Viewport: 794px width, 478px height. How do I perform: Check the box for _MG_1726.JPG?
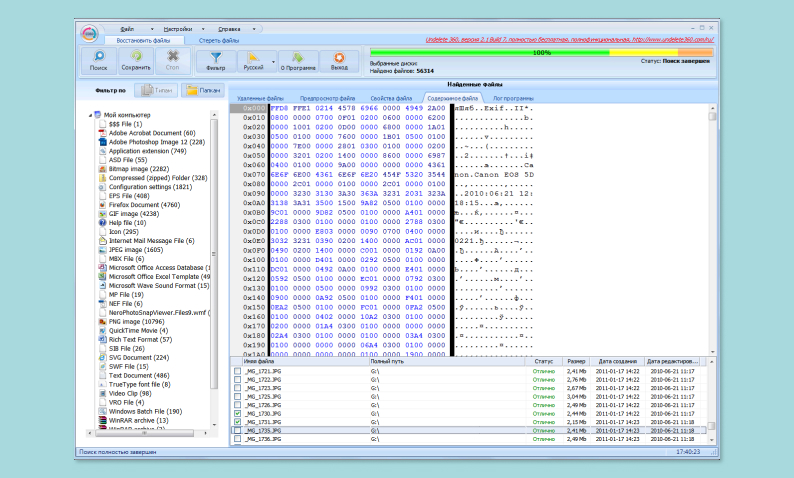(x=237, y=405)
